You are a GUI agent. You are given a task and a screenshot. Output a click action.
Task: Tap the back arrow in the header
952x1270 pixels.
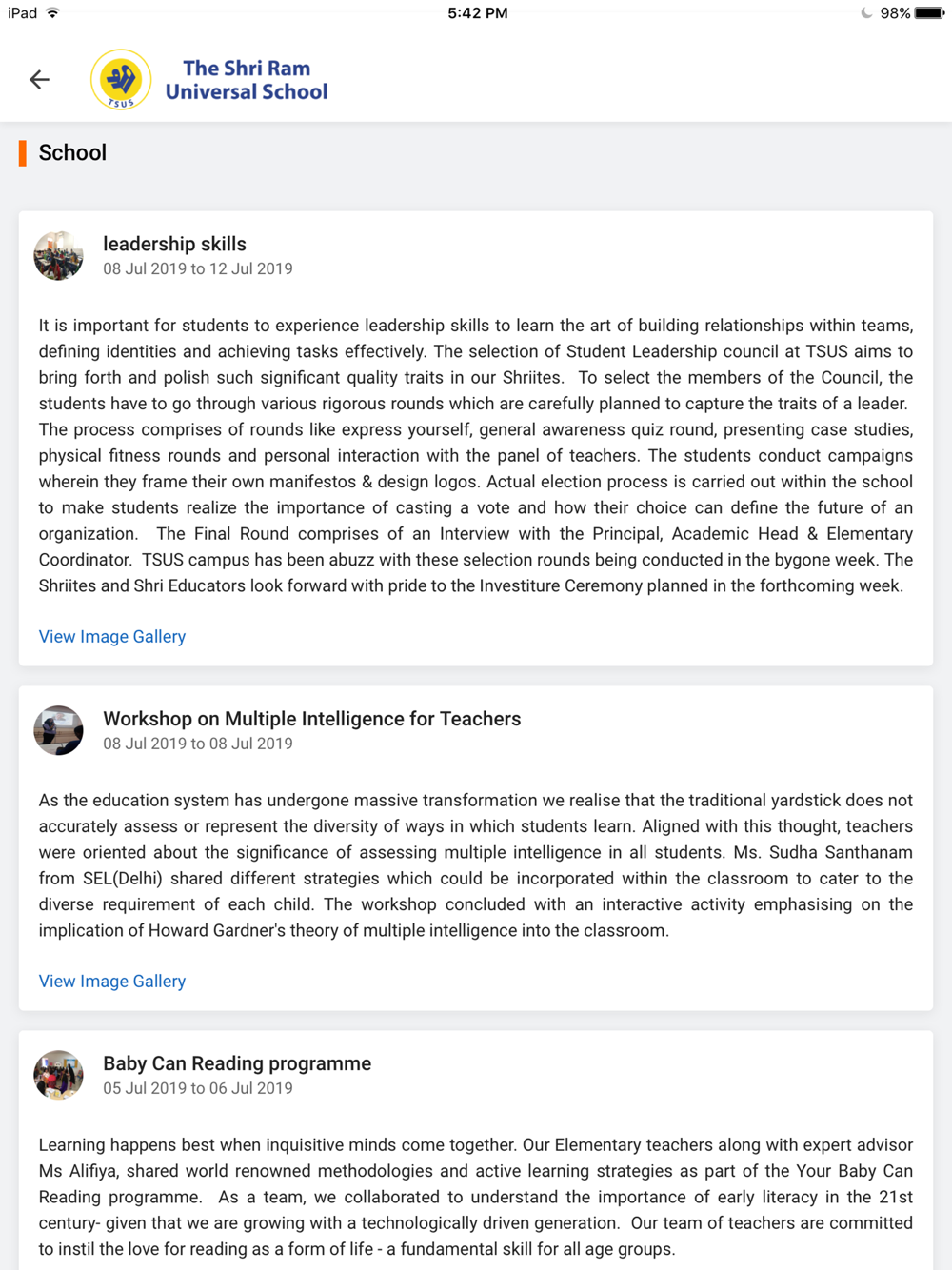tap(39, 80)
